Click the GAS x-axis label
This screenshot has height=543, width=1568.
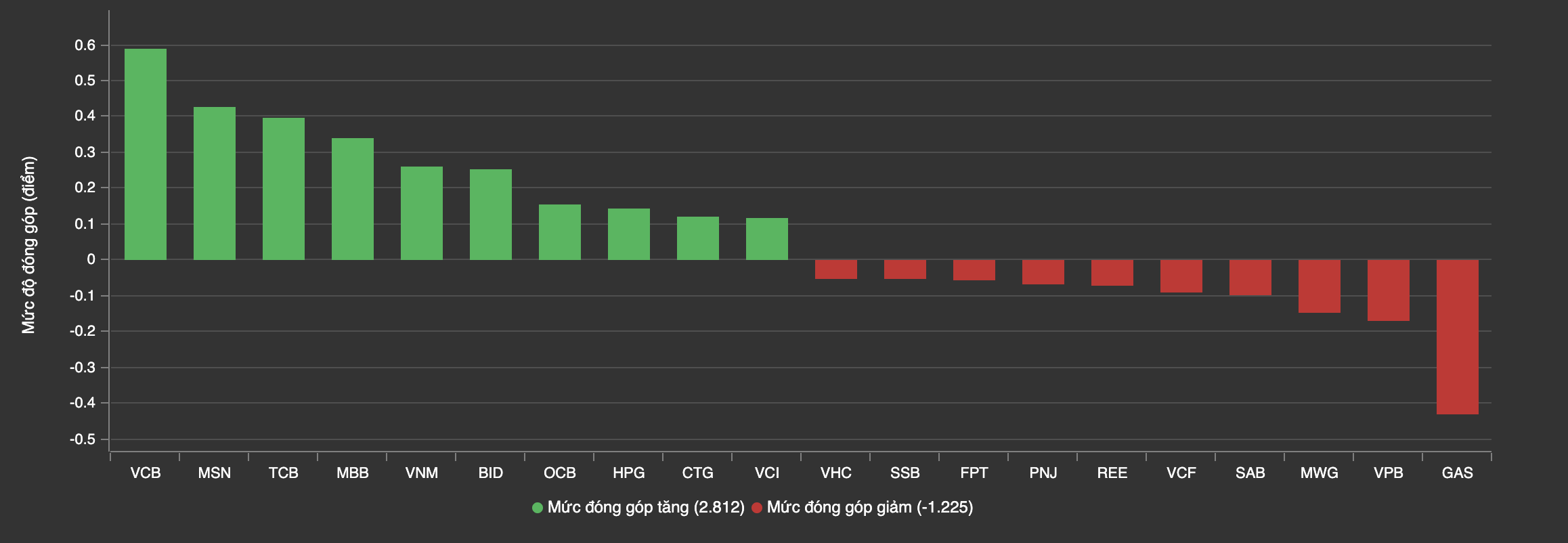tap(1458, 473)
